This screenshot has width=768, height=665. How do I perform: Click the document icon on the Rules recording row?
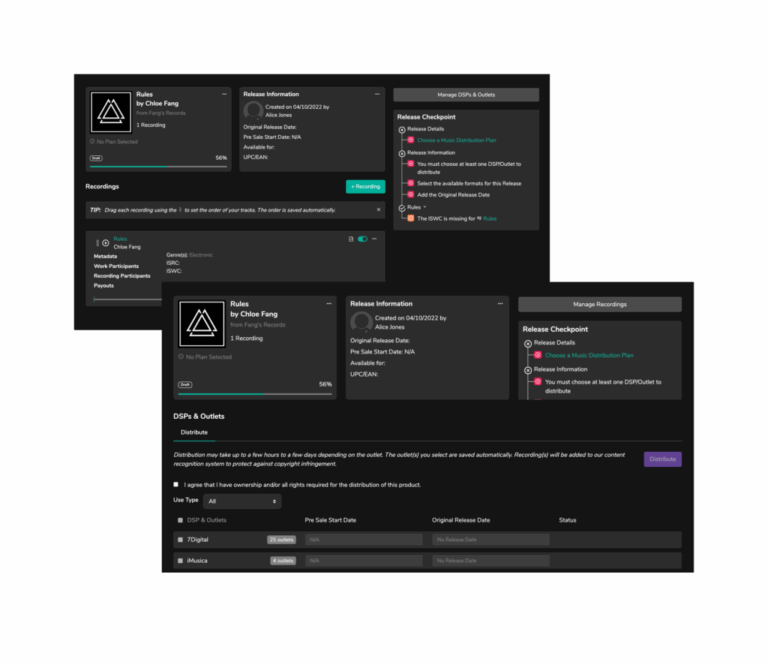point(351,239)
